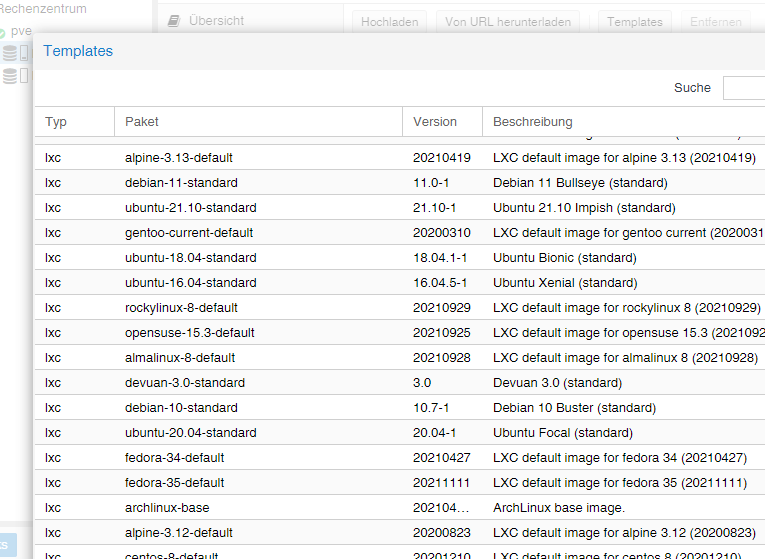Image resolution: width=765 pixels, height=559 pixels.
Task: Click description ArchLinux base image.
Action: [x=559, y=508]
